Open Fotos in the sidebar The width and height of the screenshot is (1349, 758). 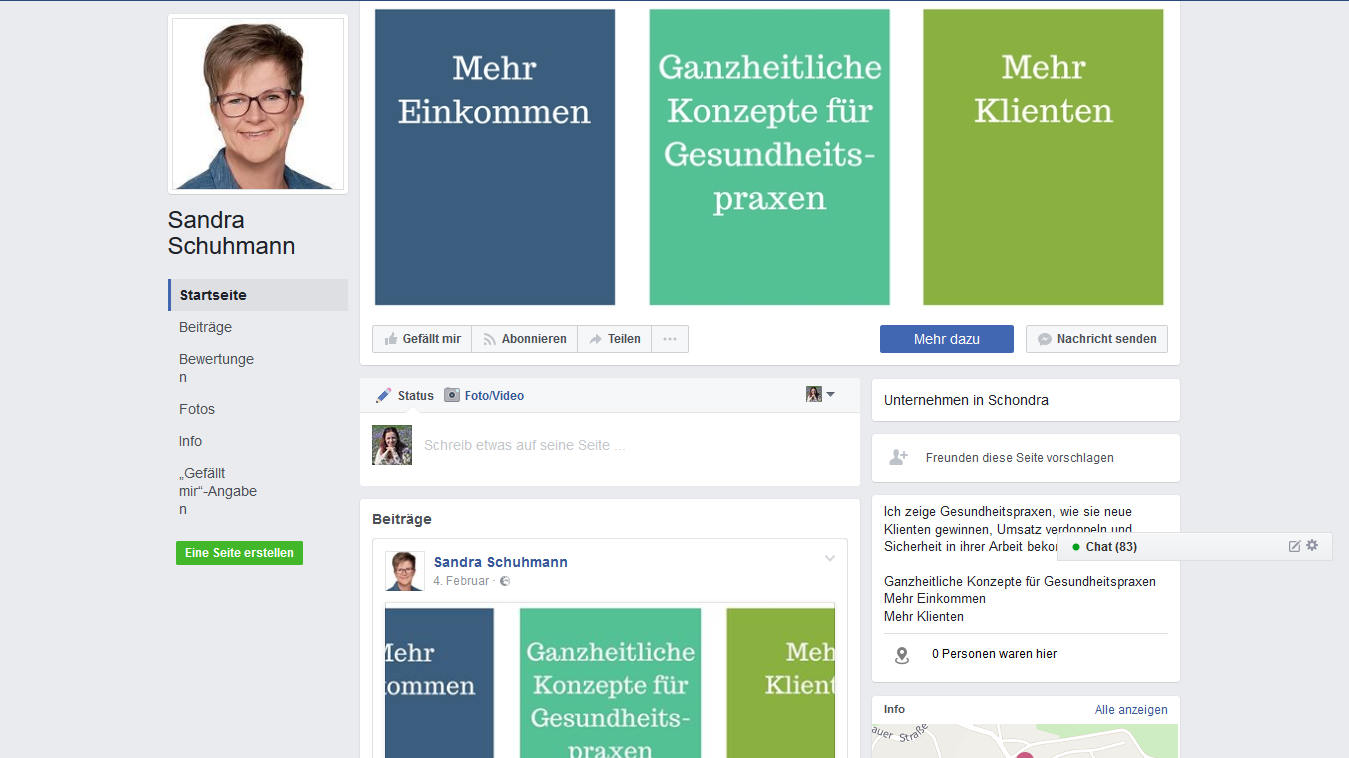coord(197,409)
